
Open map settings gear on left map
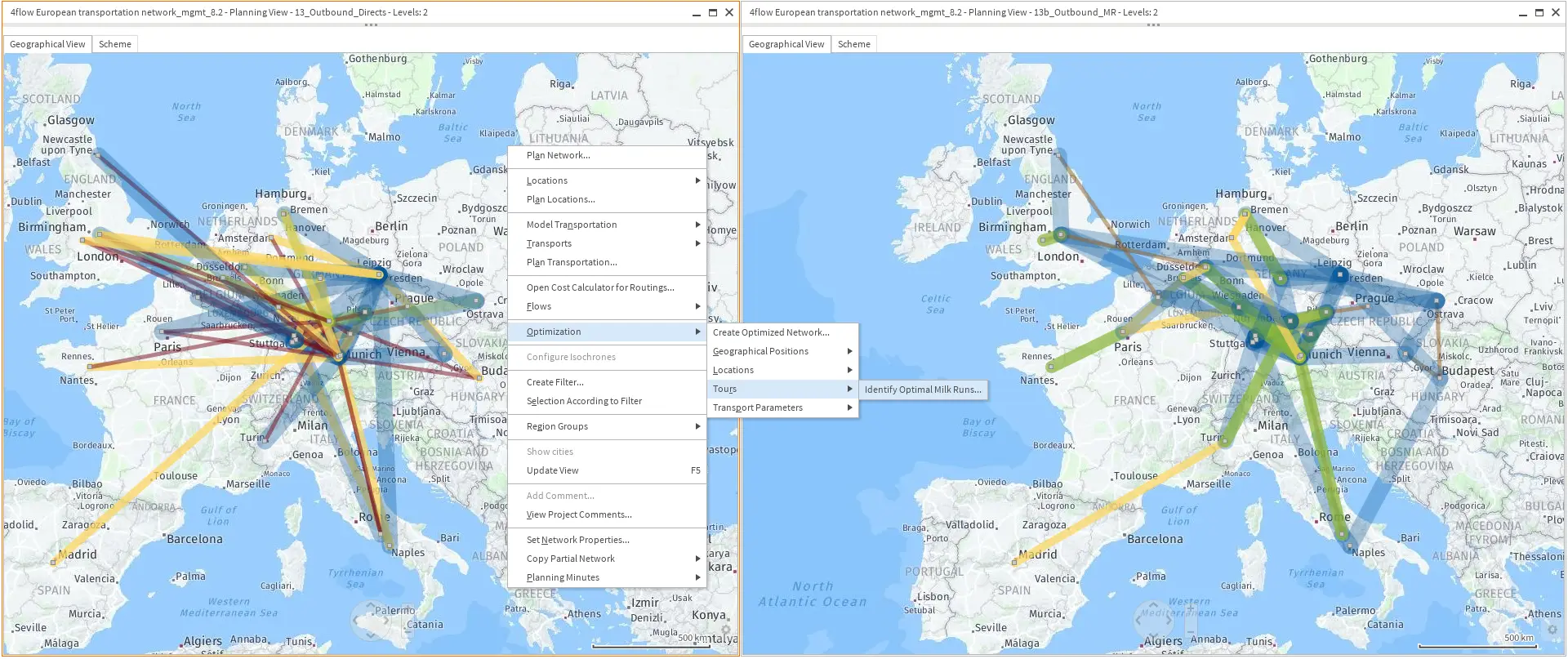(726, 630)
